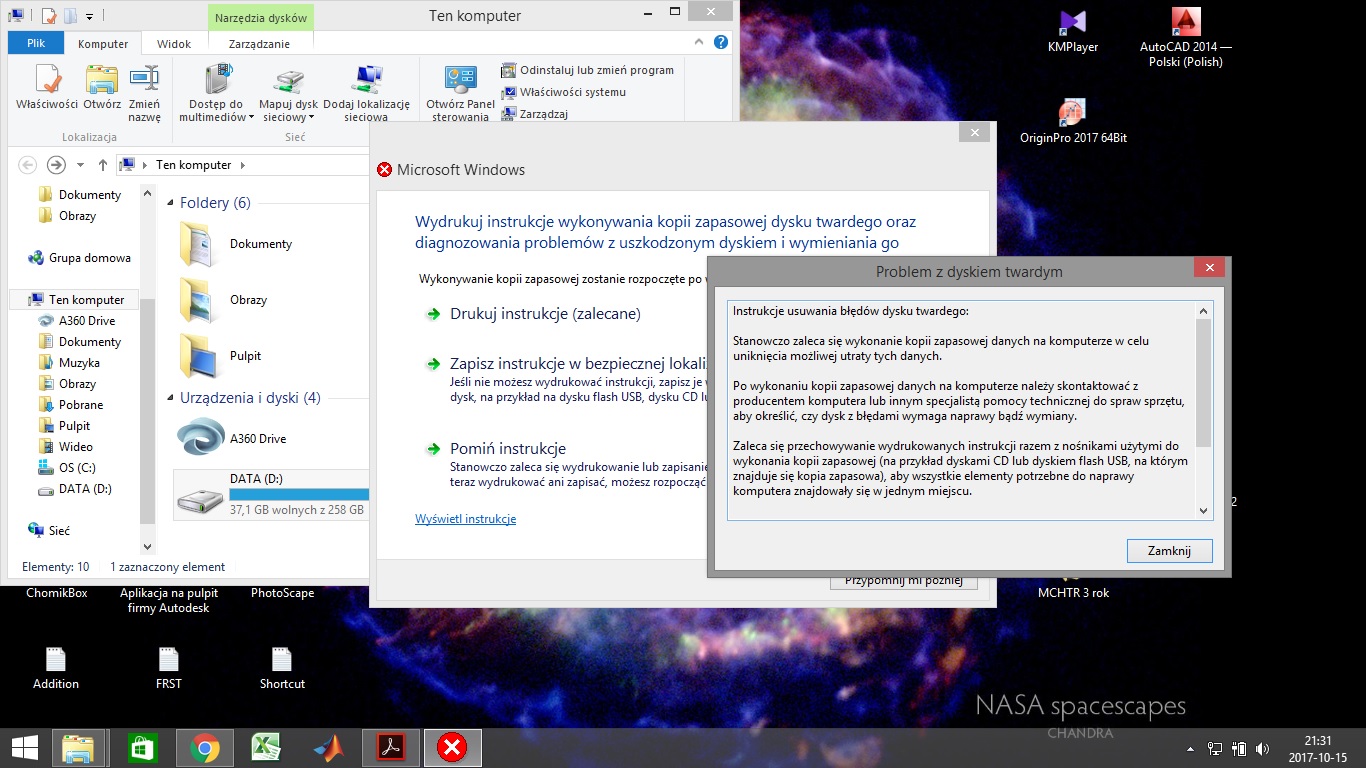Viewport: 1366px width, 768px height.
Task: Click the Otwórz ribbon icon
Action: coord(102,88)
